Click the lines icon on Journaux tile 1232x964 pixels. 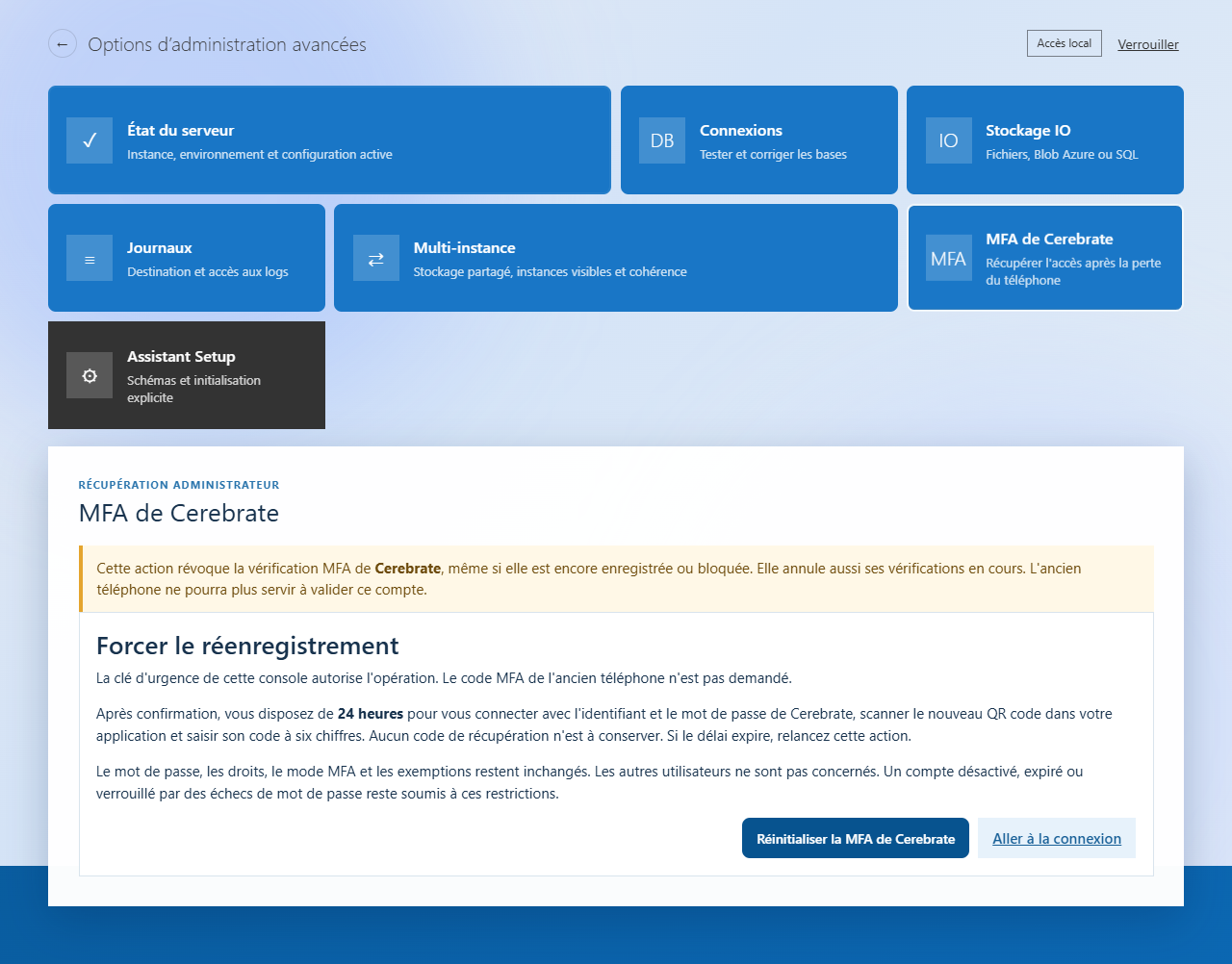click(90, 258)
